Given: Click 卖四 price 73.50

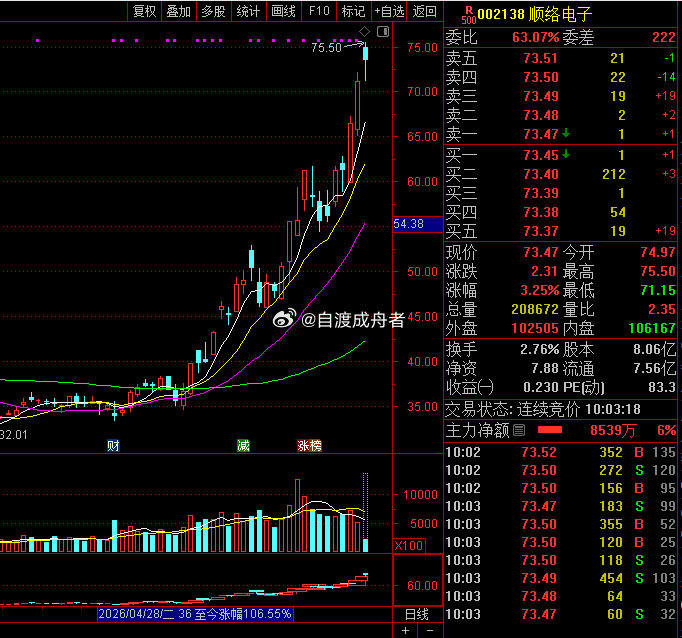Looking at the screenshot, I should click(541, 77).
